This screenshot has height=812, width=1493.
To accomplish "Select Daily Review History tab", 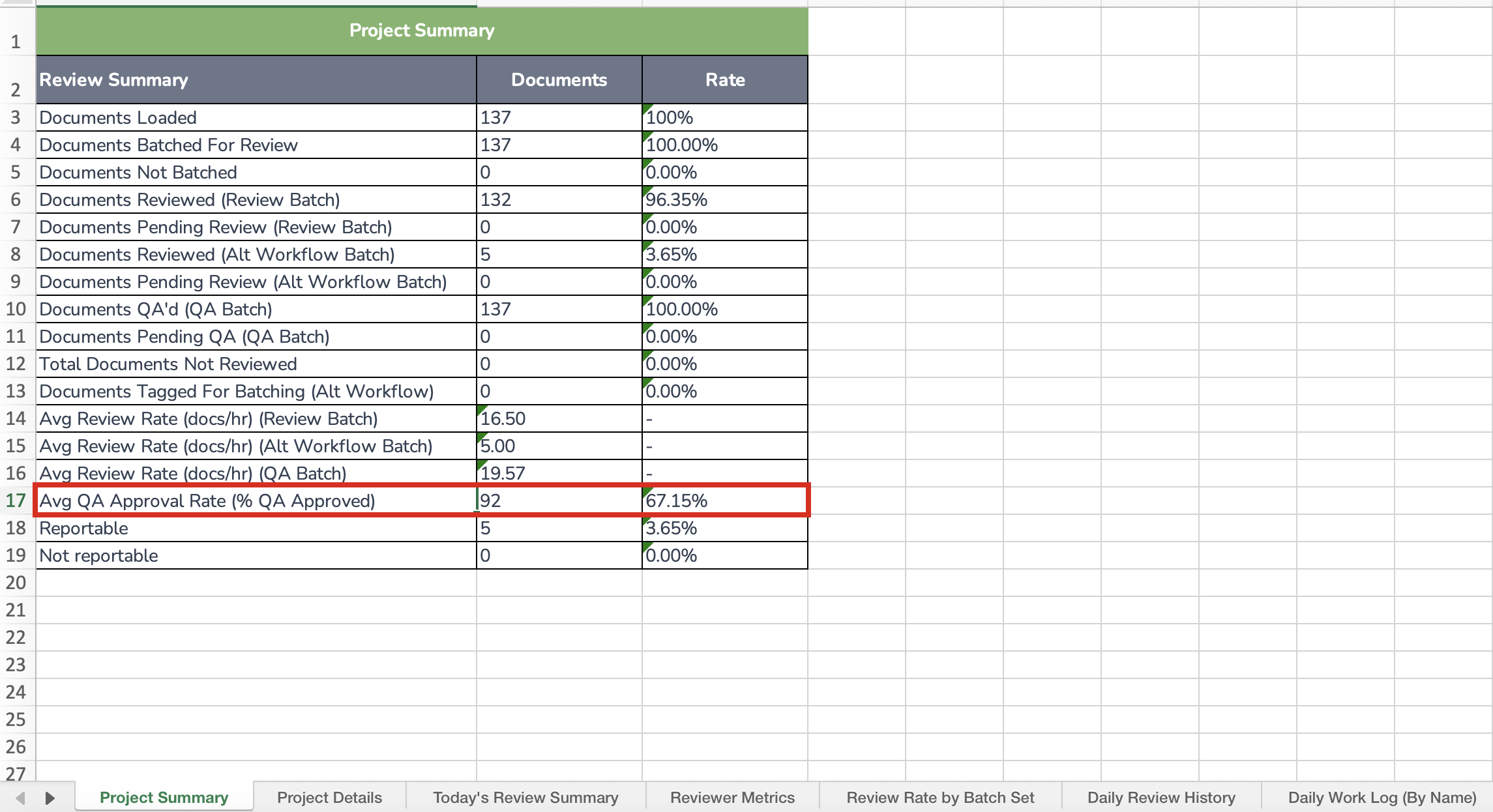I will [x=1161, y=797].
